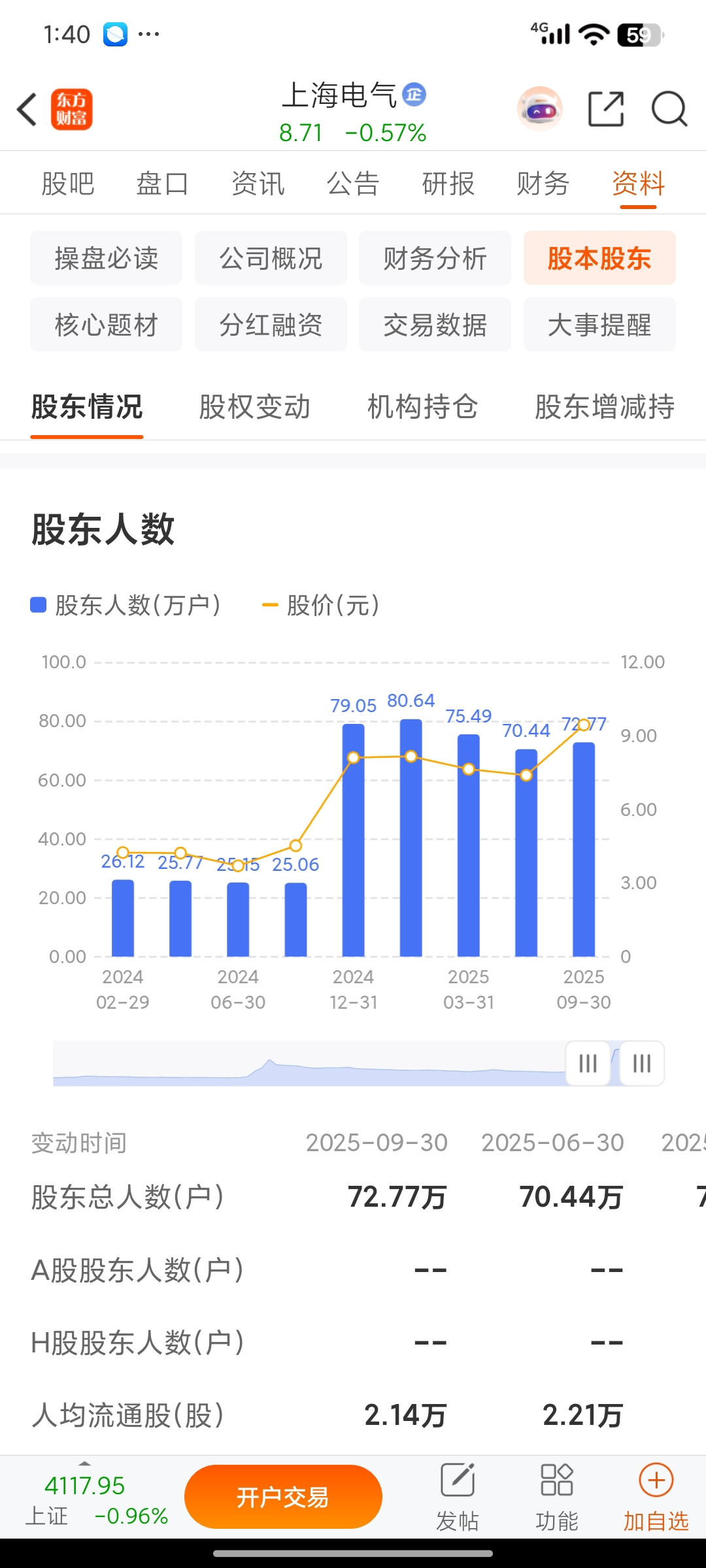Tap the status bar battery indicator

(641, 34)
